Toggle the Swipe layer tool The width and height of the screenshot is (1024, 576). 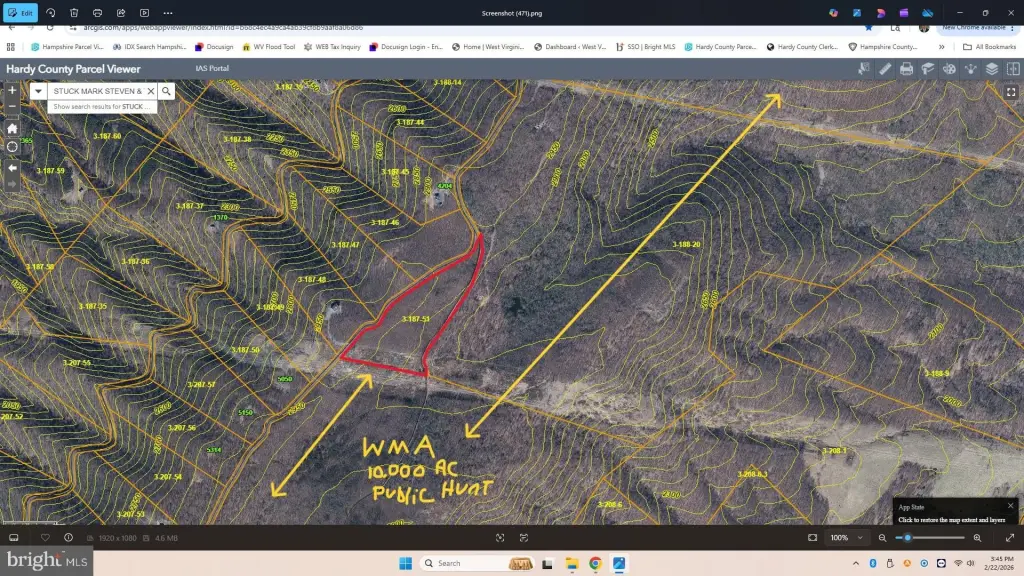point(1012,69)
